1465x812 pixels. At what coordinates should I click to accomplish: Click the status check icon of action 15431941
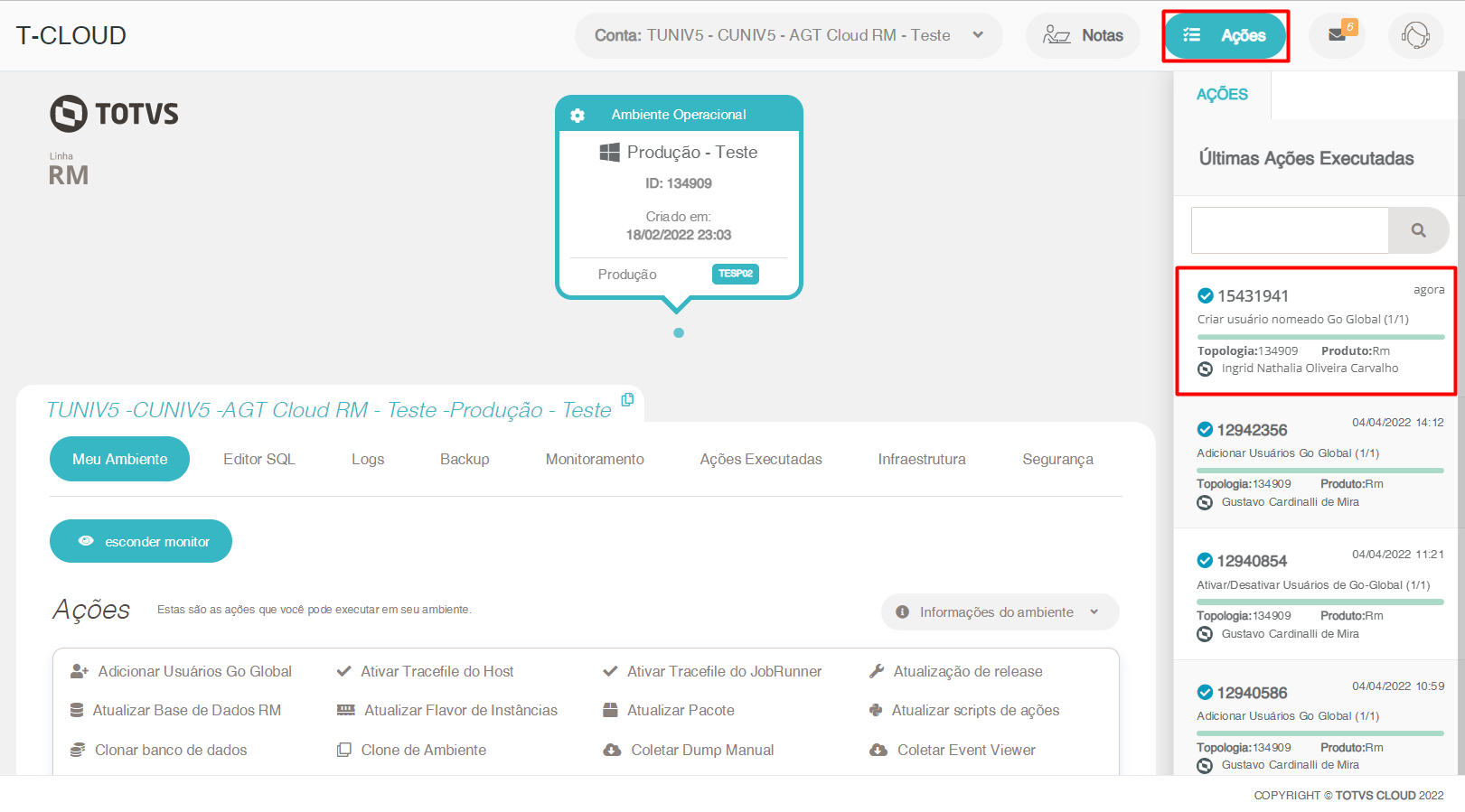1205,295
